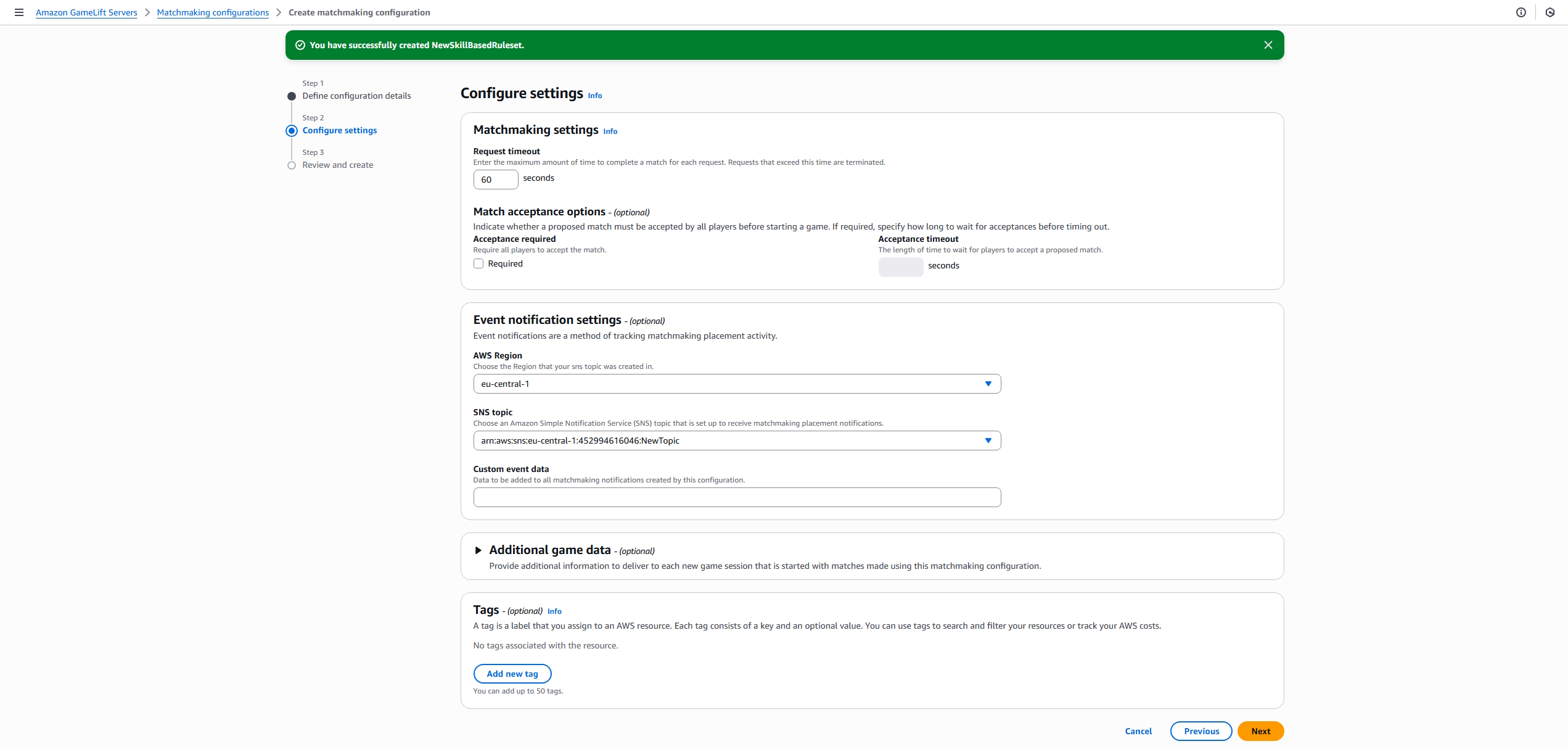
Task: Expand the Additional game data section
Action: [x=479, y=550]
